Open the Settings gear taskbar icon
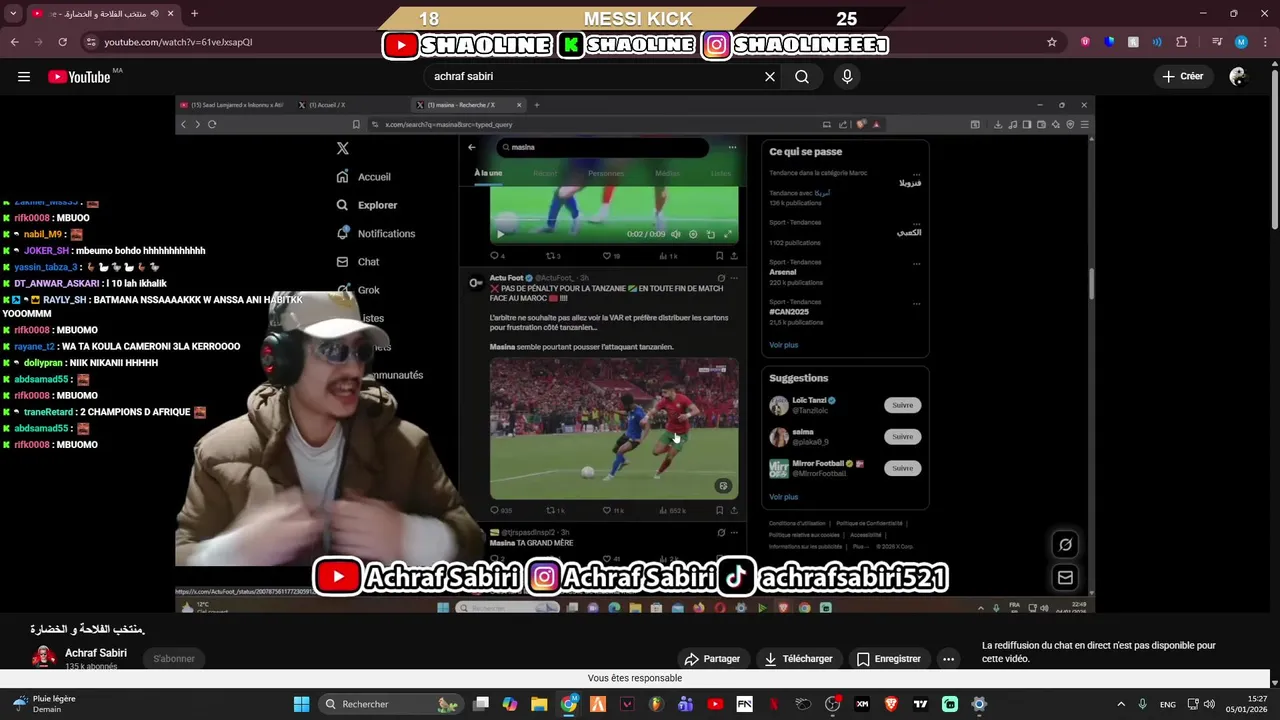Viewport: 1280px width, 720px height. coord(979,704)
